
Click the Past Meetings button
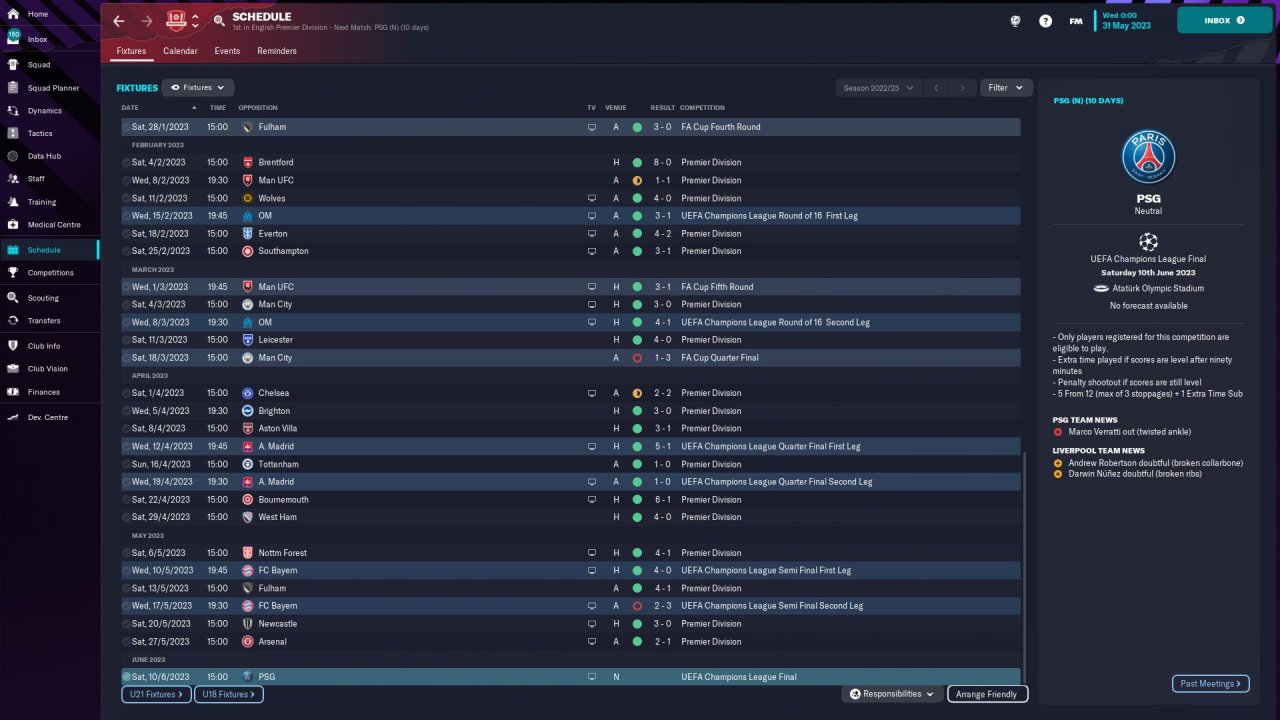(1210, 684)
